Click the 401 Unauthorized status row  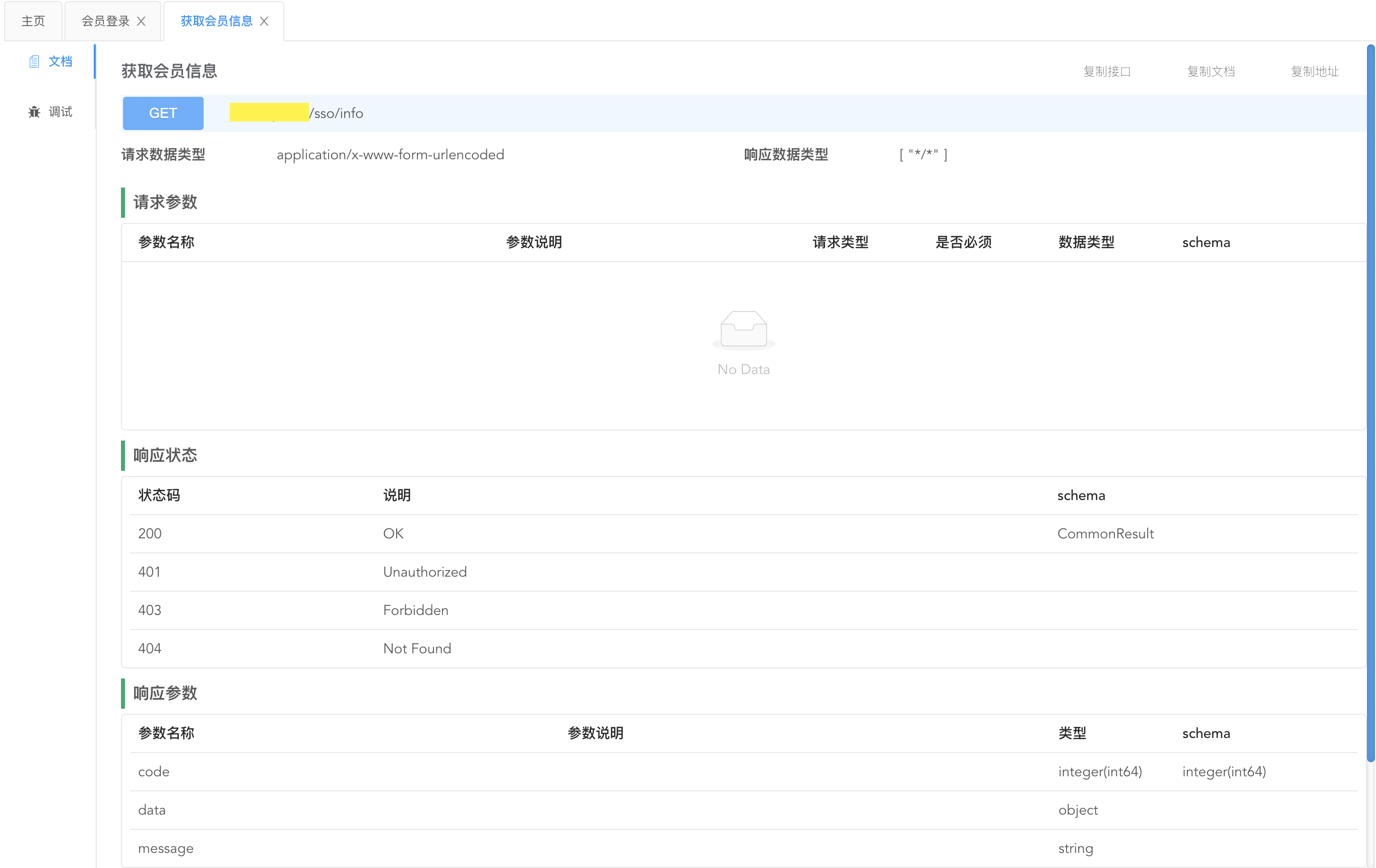tap(424, 572)
